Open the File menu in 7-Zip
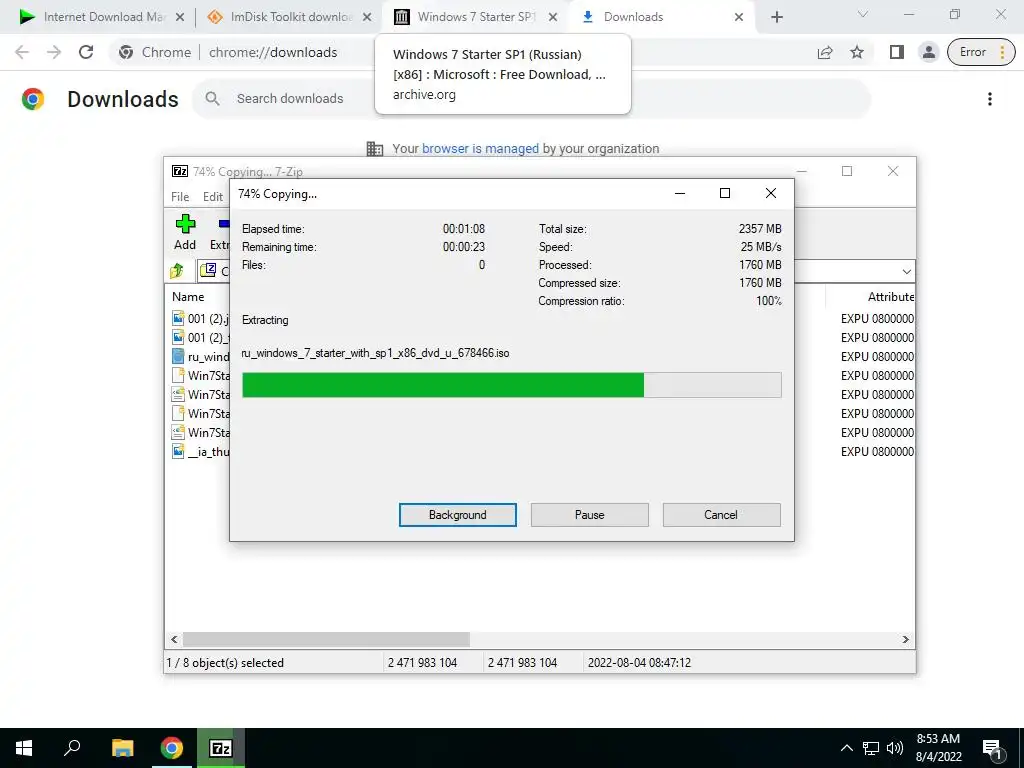Image resolution: width=1024 pixels, height=768 pixels. 180,197
